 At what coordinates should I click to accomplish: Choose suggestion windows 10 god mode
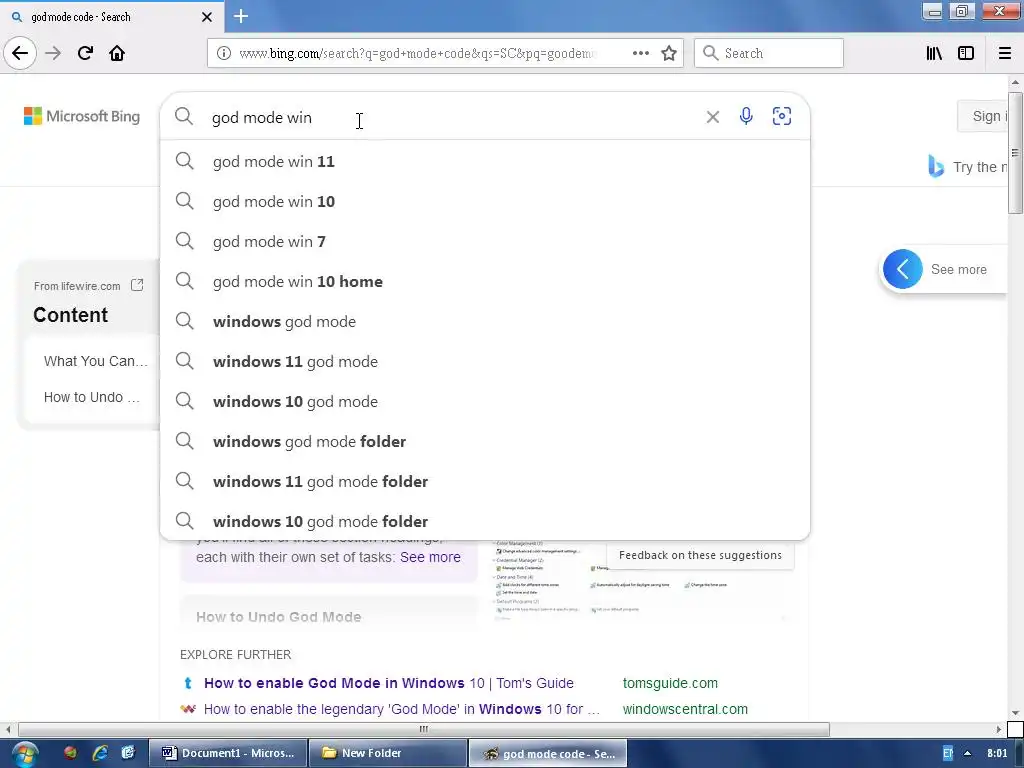coord(485,401)
